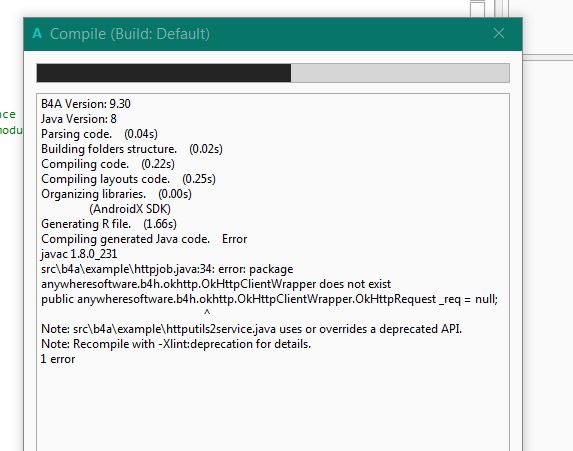
Task: Select the Java Version: 8 log line
Action: 79,119
